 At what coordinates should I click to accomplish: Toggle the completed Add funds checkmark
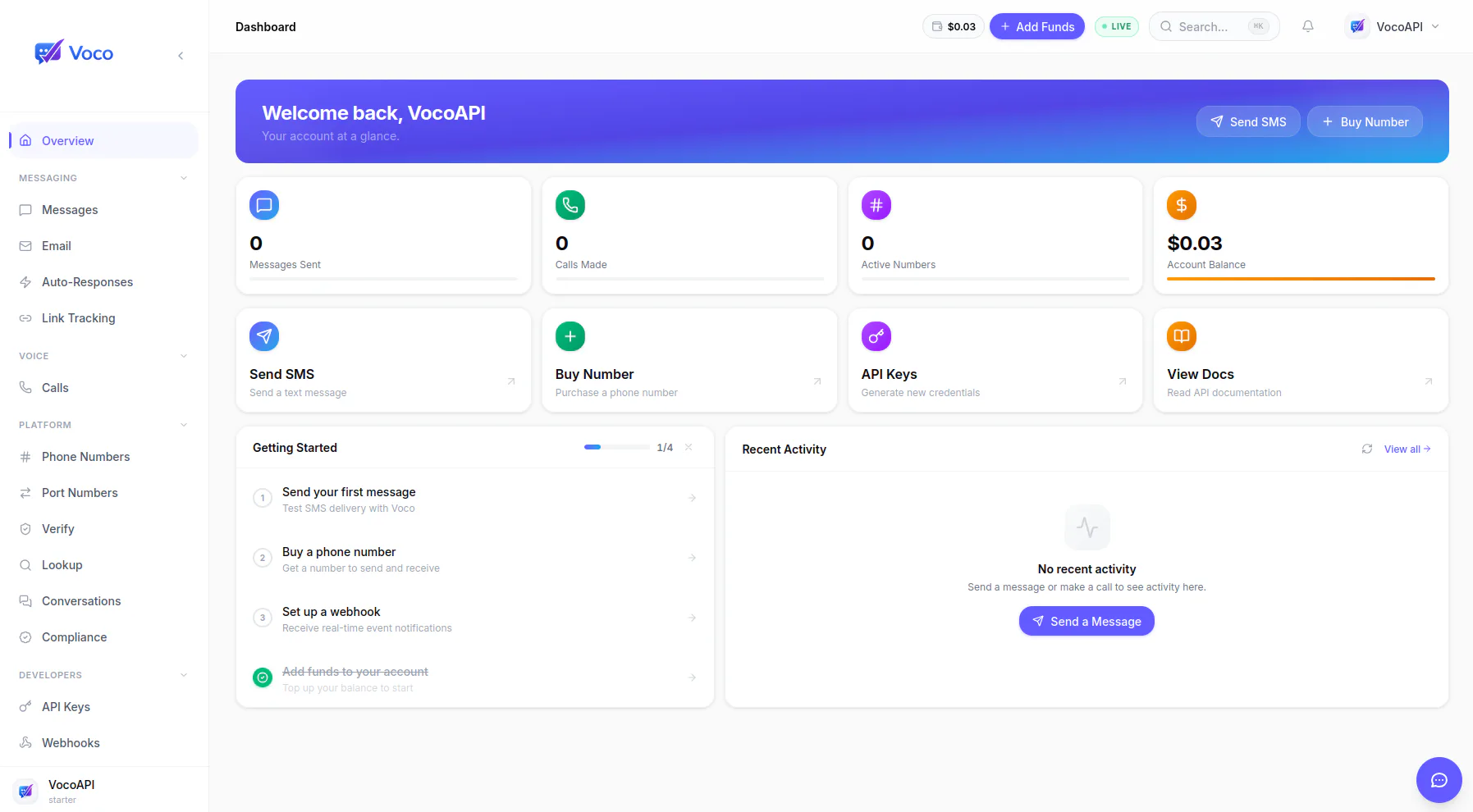[x=263, y=677]
